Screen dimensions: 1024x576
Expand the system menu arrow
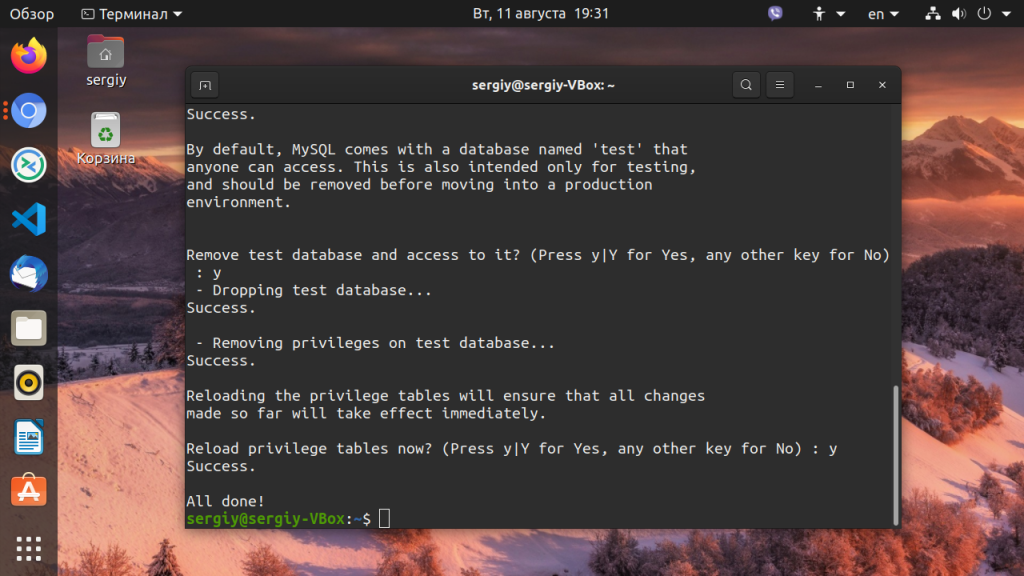pyautogui.click(x=1006, y=14)
